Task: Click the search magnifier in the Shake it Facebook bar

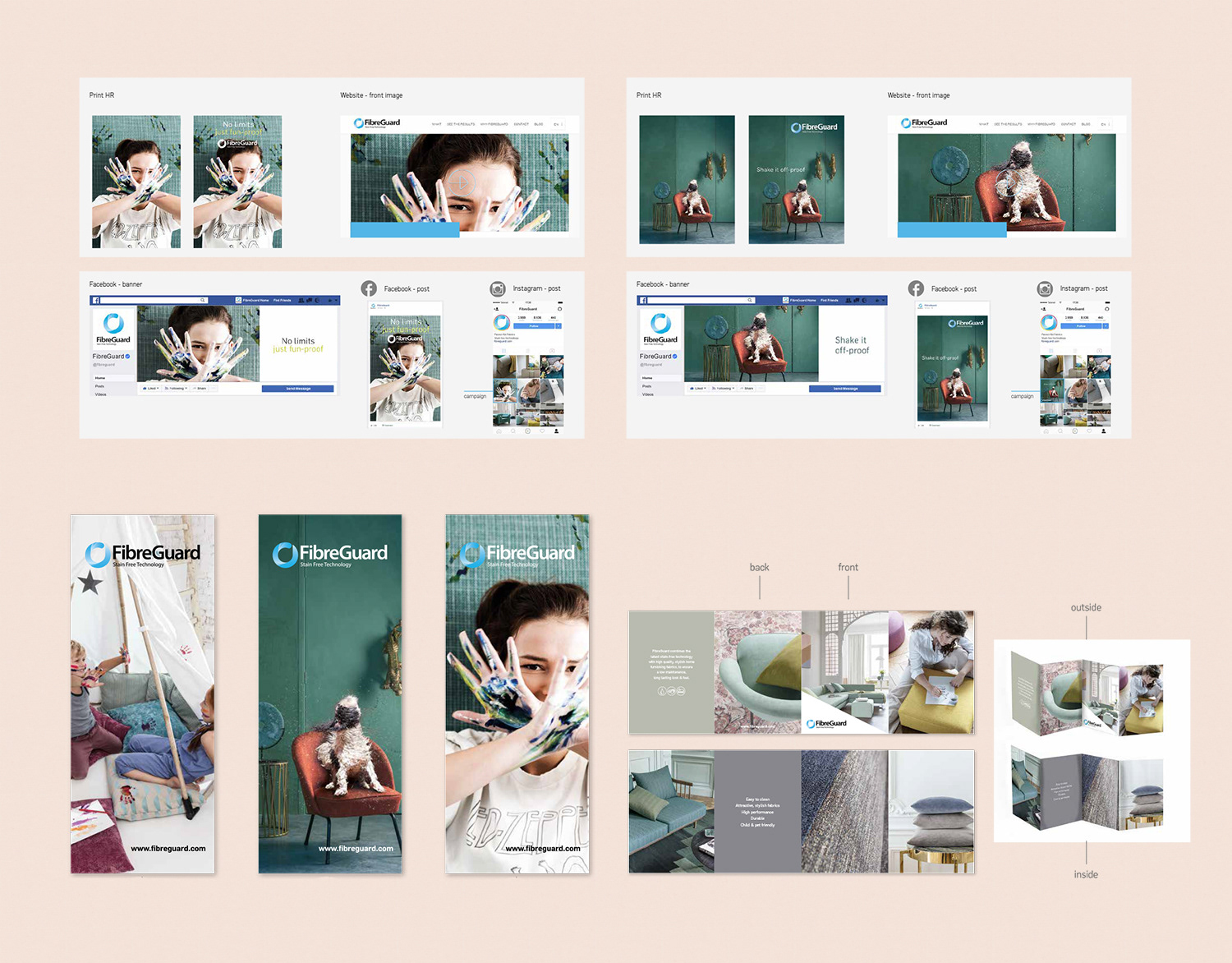Action: pos(749,300)
